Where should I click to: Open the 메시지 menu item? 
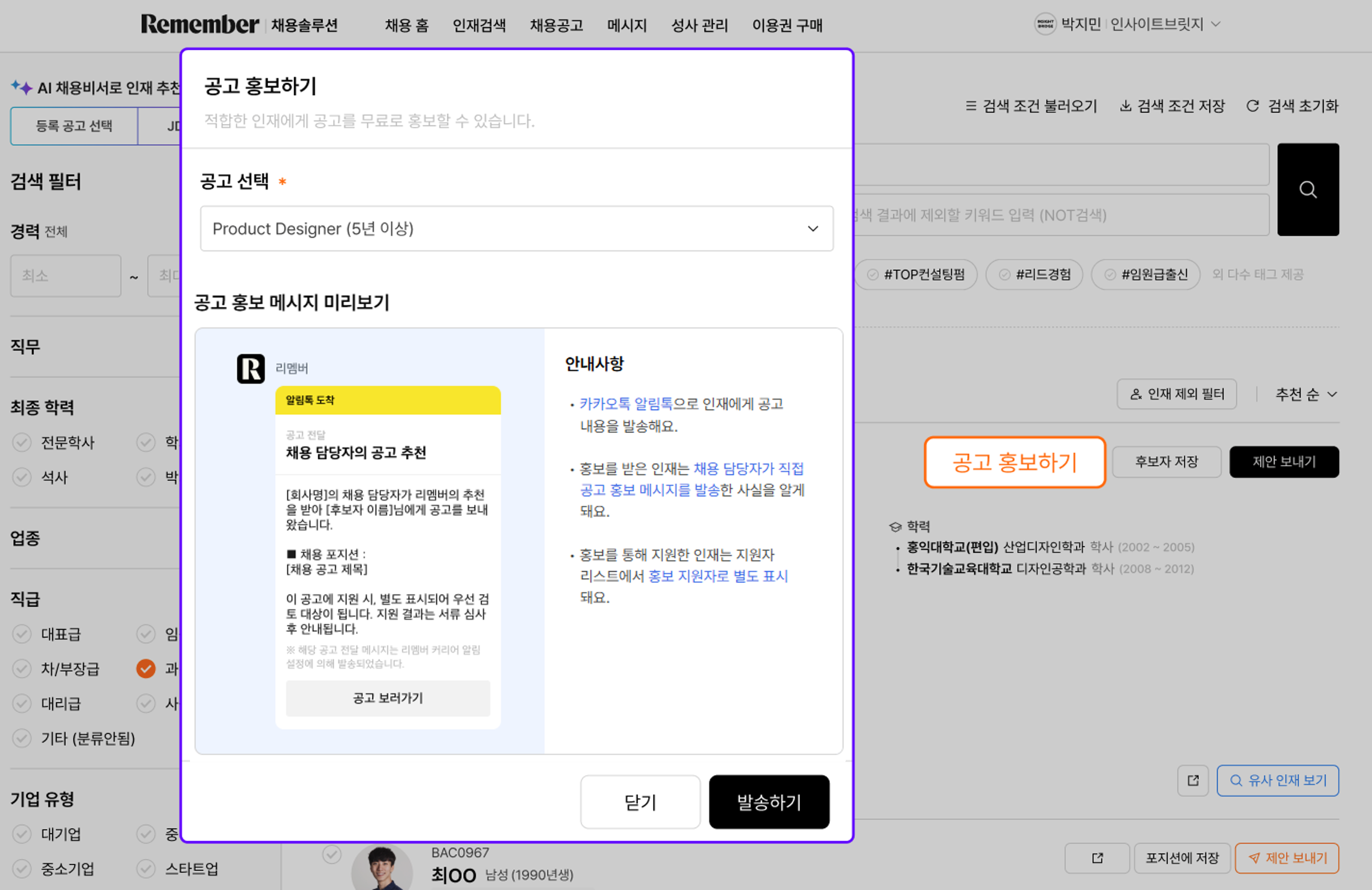click(627, 25)
